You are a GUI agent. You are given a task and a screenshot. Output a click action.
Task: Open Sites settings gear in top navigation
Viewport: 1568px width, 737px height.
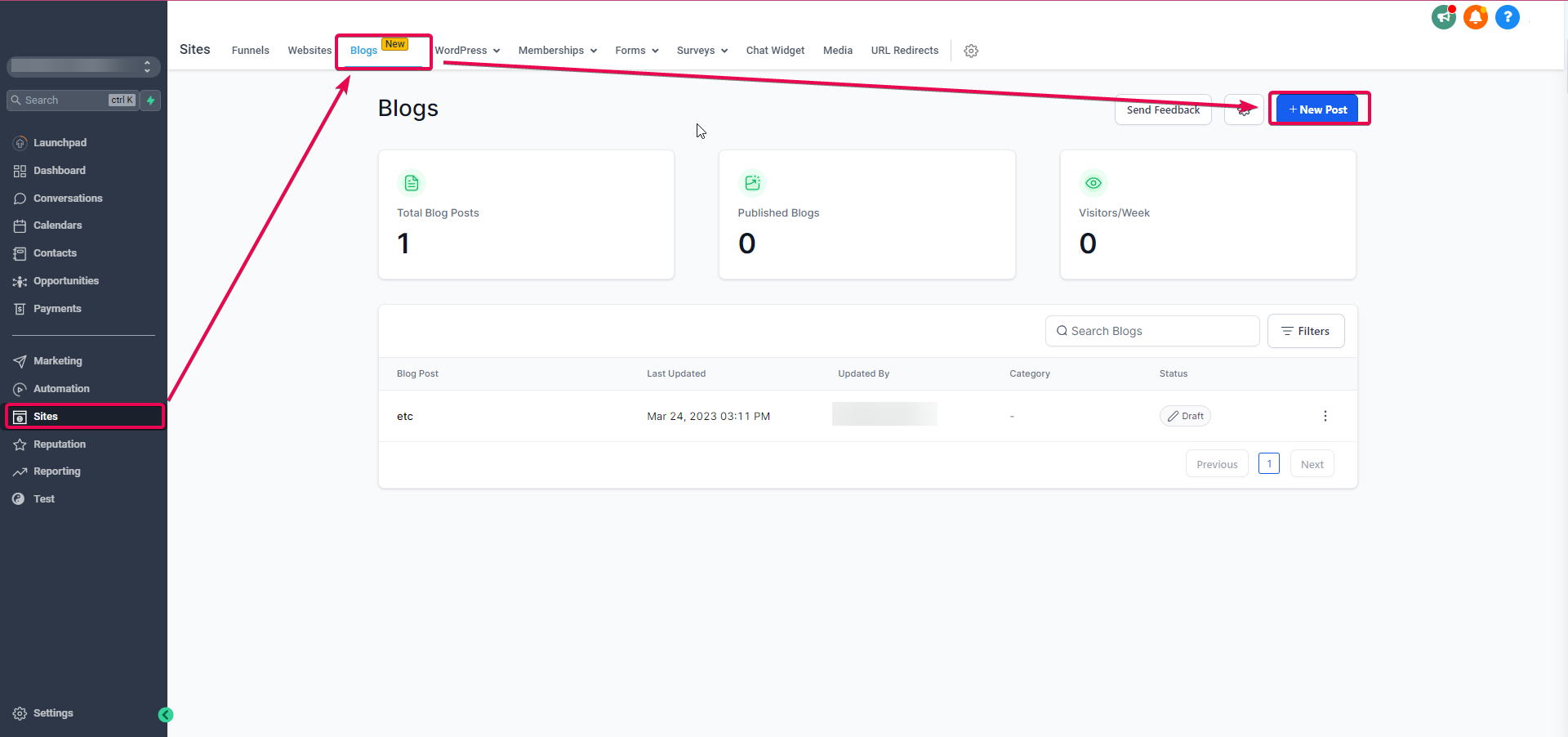coord(971,51)
